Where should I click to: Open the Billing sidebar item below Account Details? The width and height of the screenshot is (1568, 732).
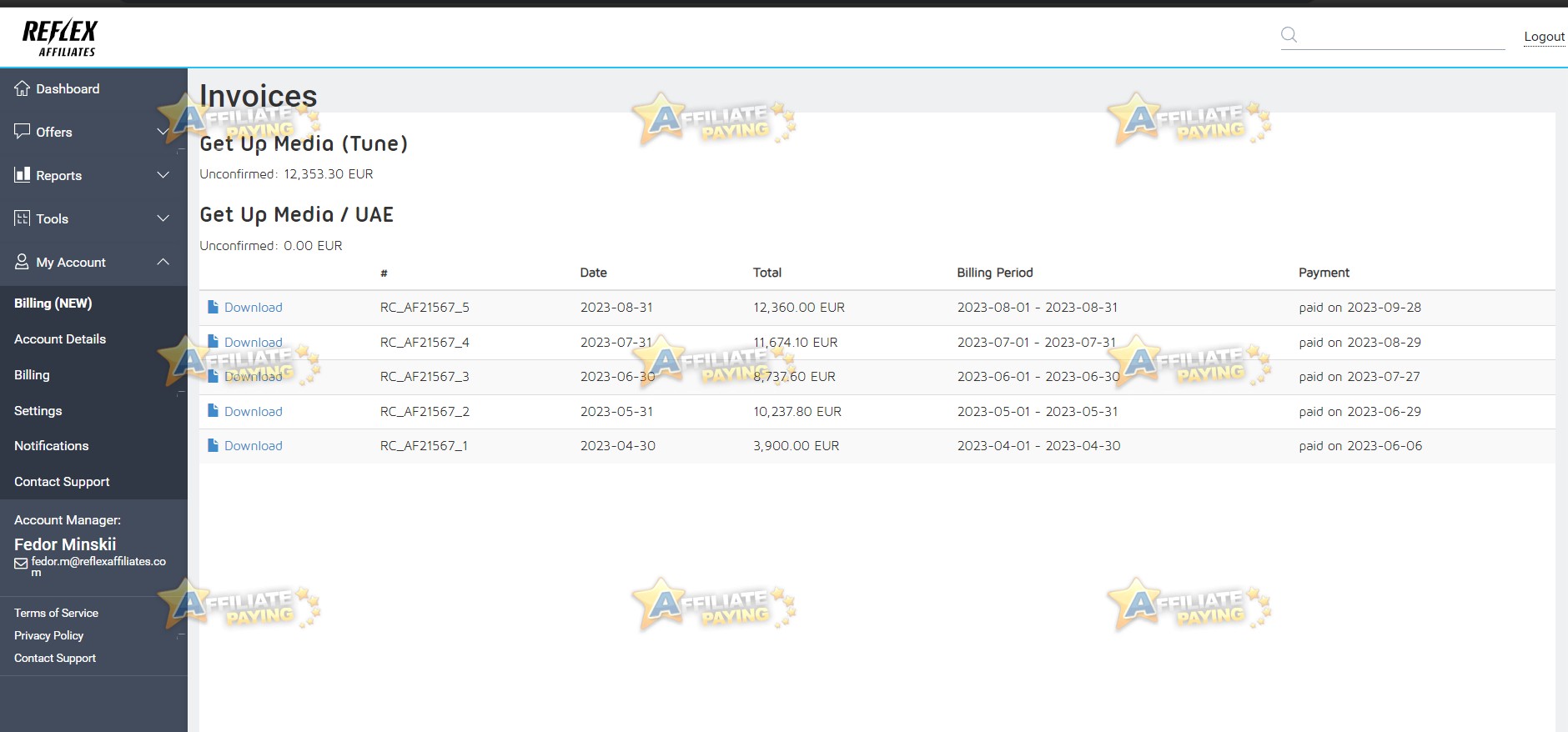pos(32,375)
